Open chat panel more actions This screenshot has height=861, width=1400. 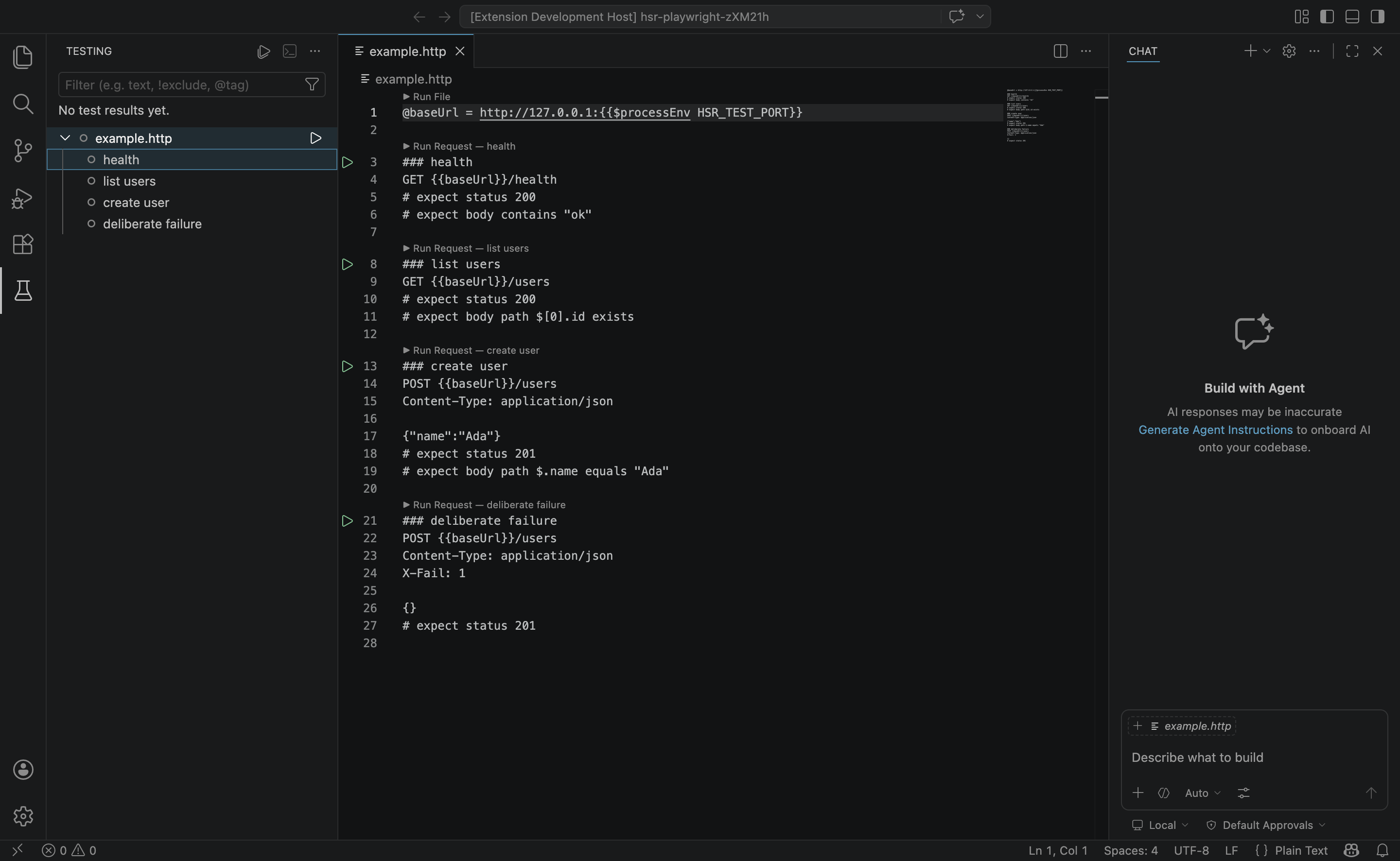click(x=1314, y=51)
